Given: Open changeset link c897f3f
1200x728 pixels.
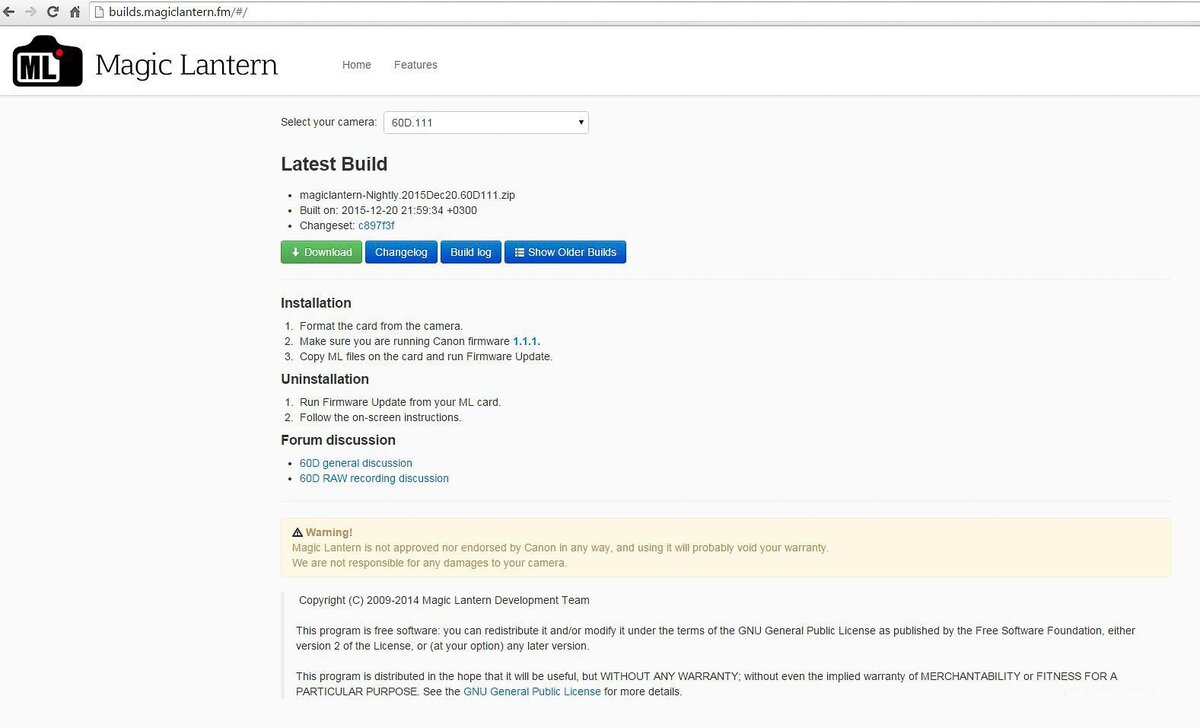Looking at the screenshot, I should (376, 226).
